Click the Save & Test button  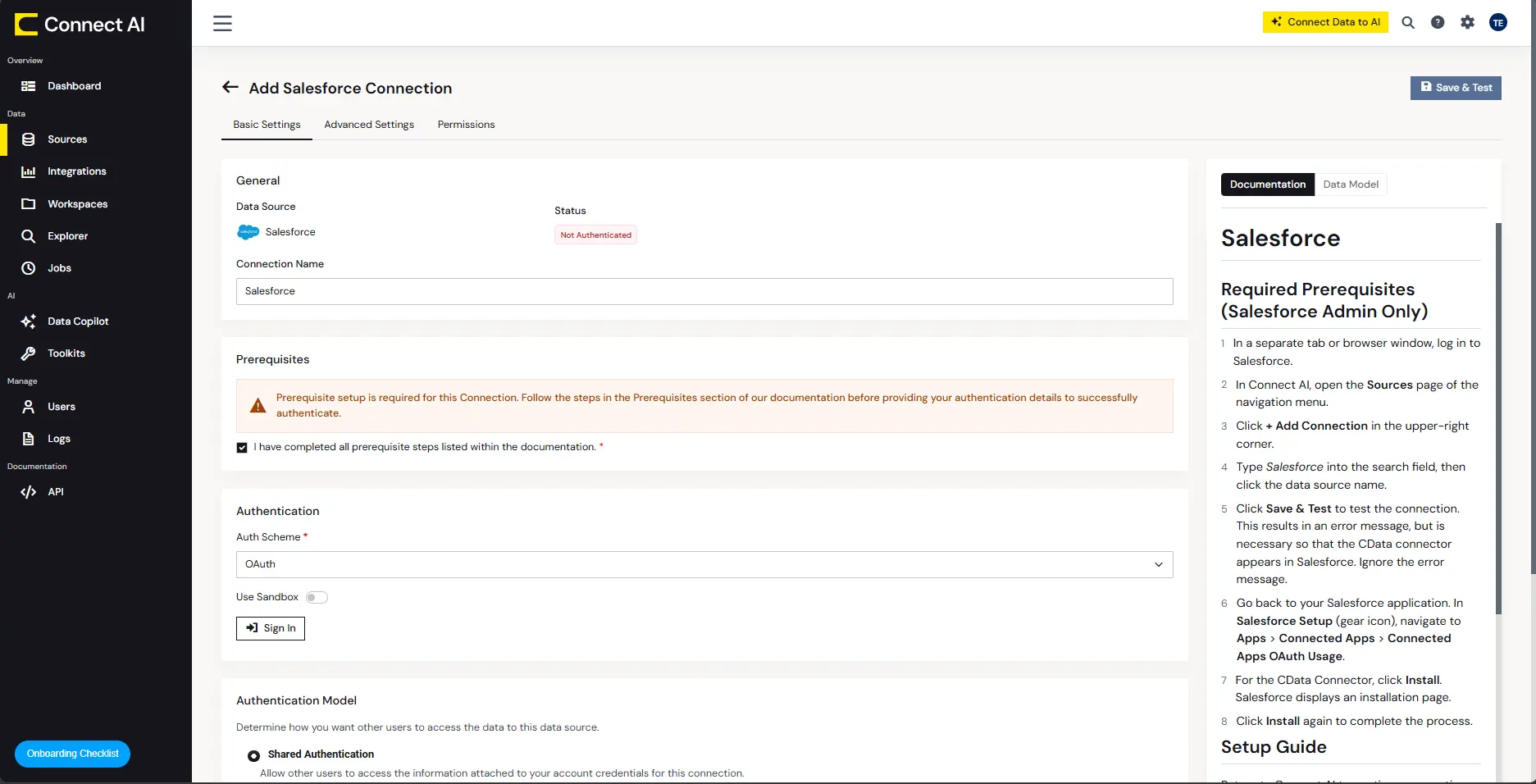tap(1456, 88)
